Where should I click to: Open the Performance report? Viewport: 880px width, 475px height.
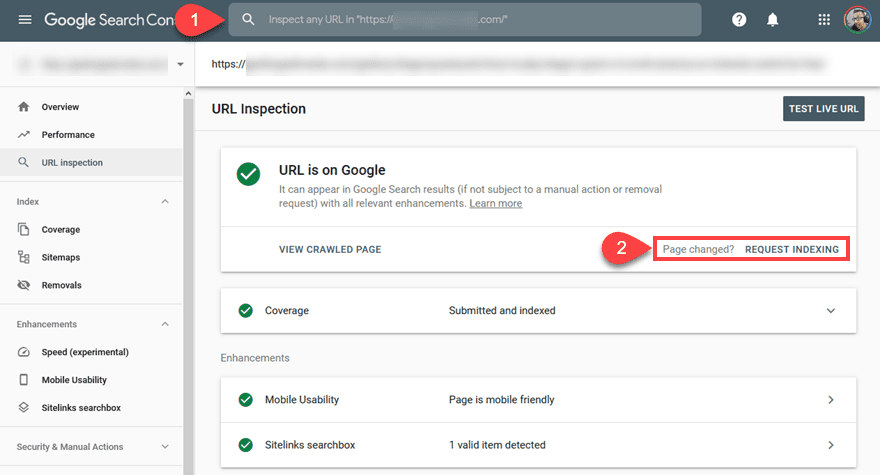click(x=67, y=135)
